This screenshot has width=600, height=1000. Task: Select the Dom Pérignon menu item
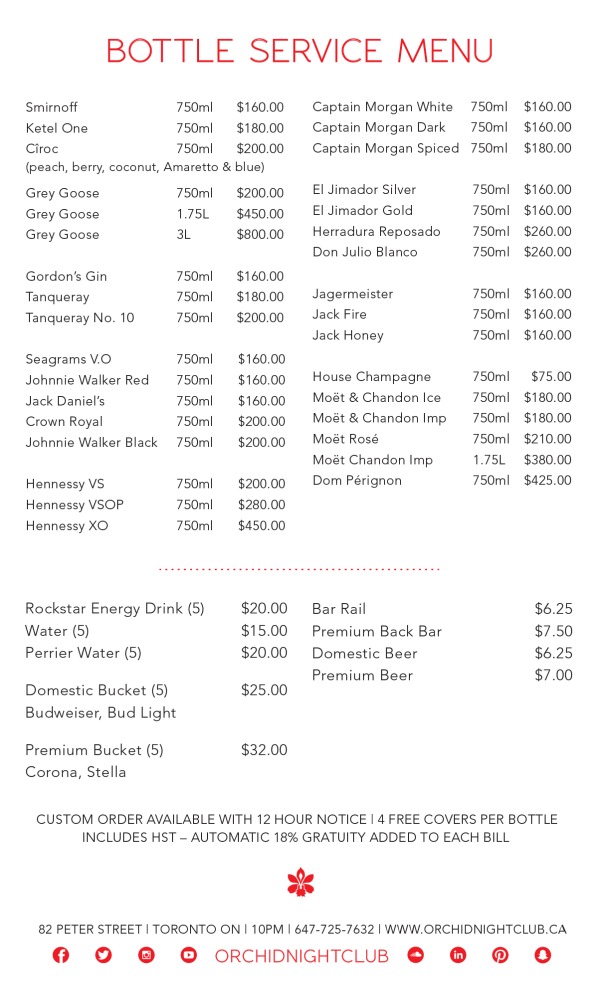357,481
